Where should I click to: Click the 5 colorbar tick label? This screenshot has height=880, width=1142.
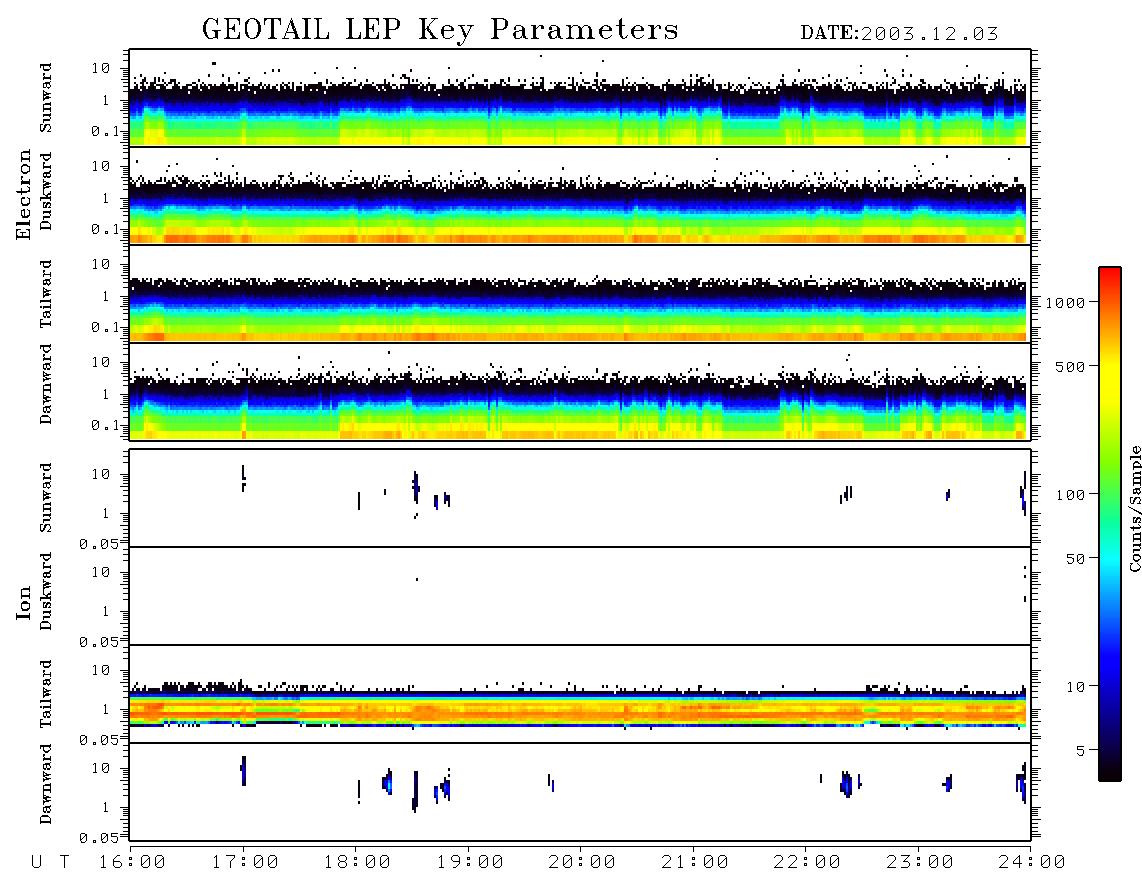[1081, 750]
